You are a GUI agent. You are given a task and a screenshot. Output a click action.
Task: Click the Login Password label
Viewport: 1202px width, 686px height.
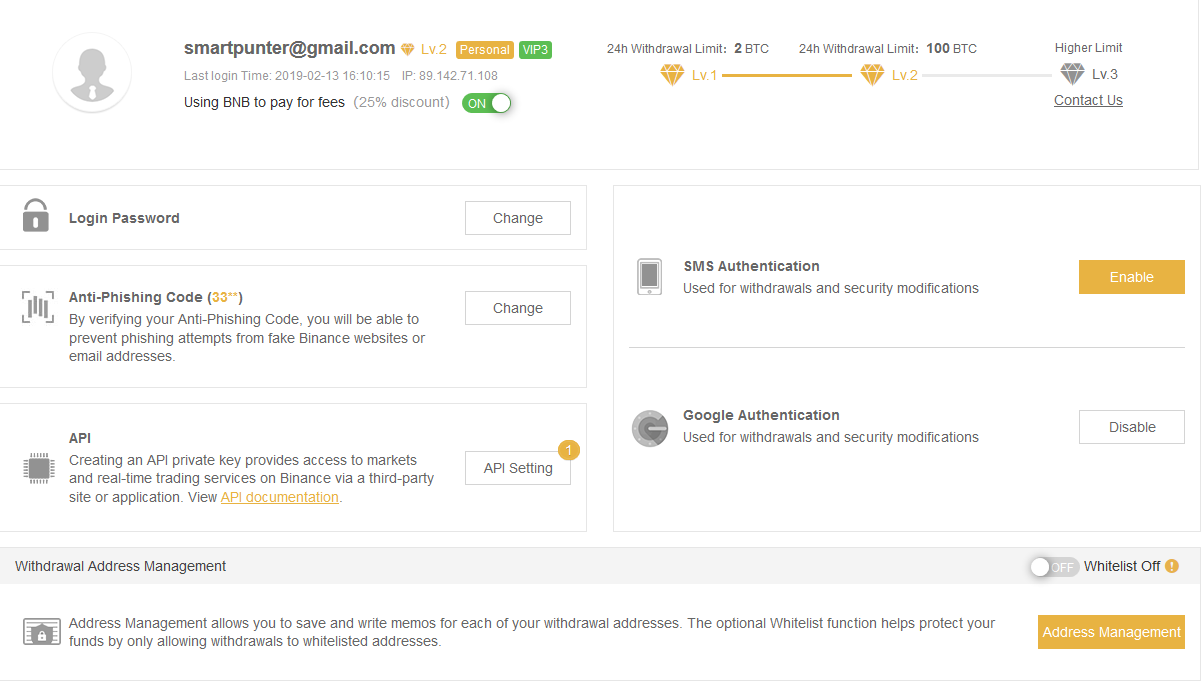[124, 218]
